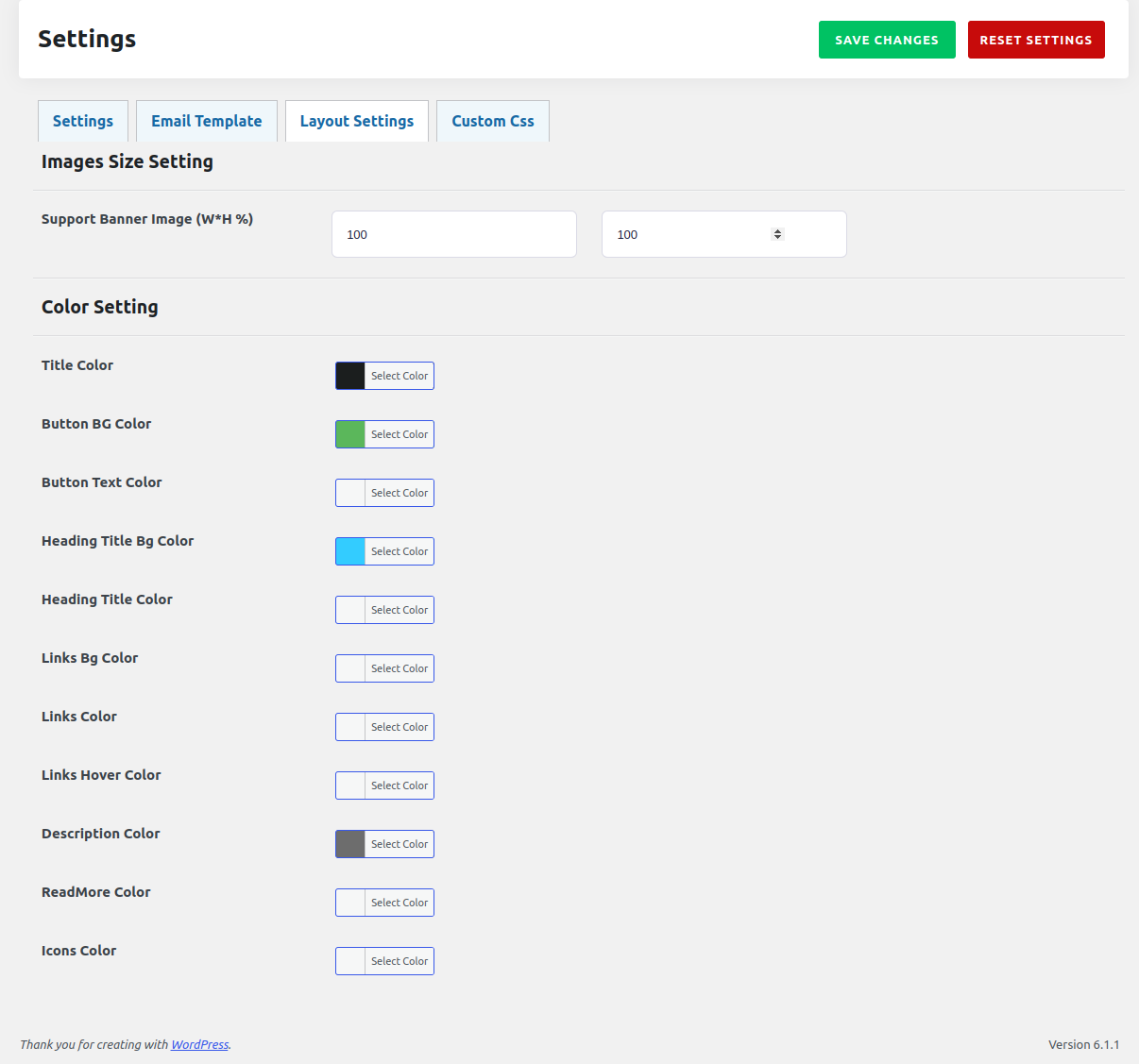The width and height of the screenshot is (1139, 1064).
Task: Click the Links Hover Color label
Action: tap(101, 775)
